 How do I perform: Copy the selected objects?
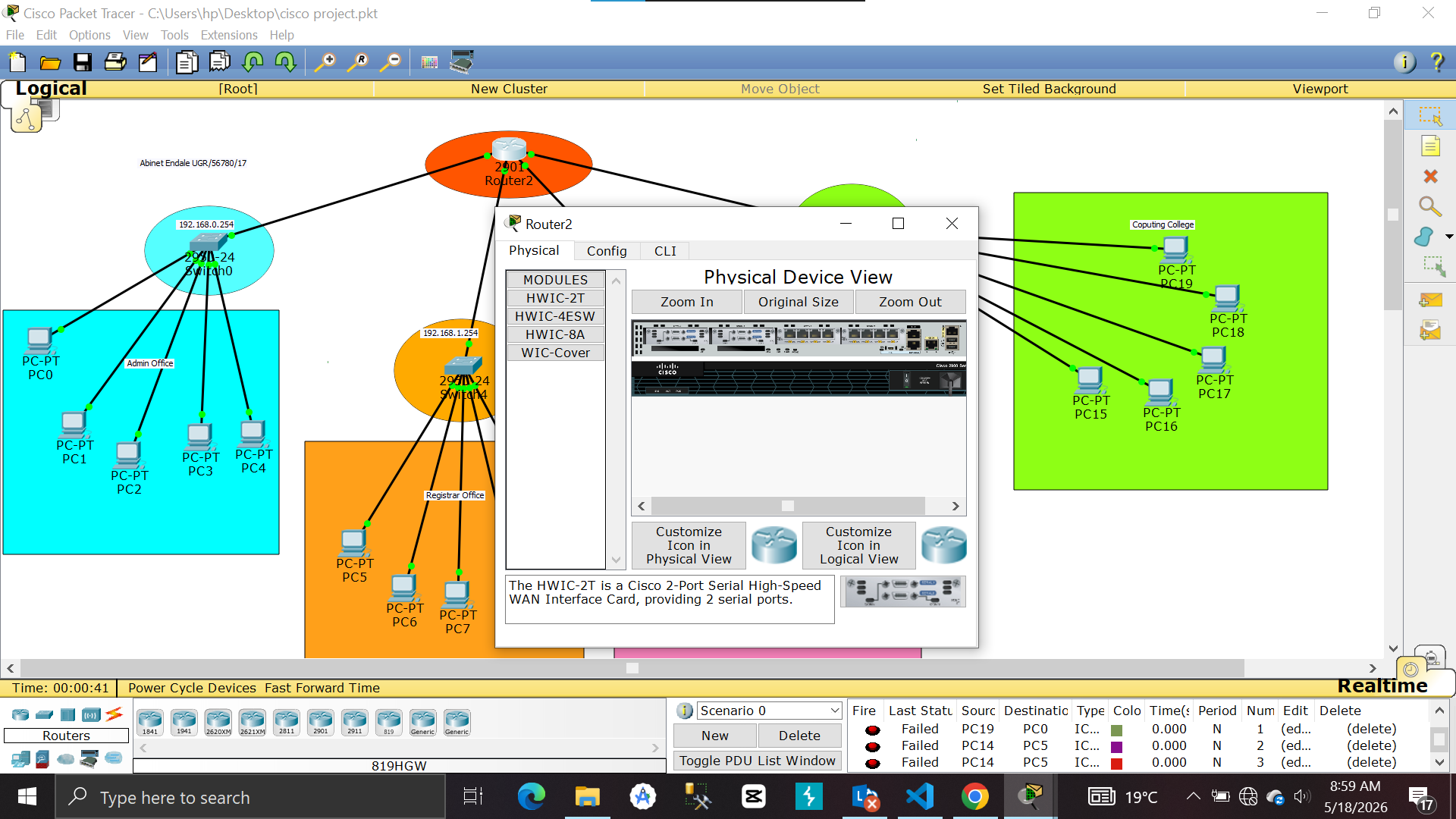coord(187,62)
